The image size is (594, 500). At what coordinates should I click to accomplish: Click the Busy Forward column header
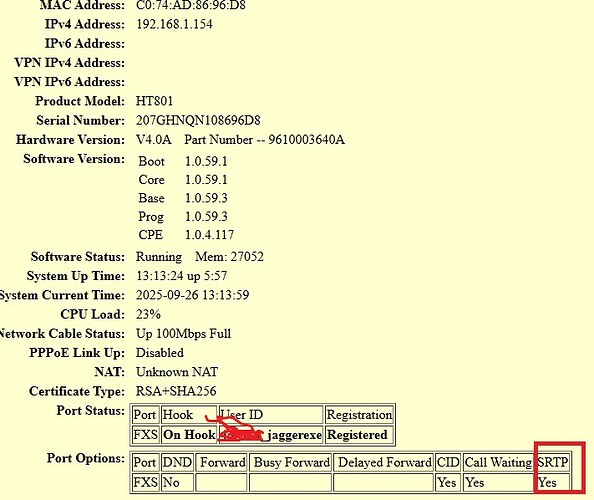(x=290, y=462)
